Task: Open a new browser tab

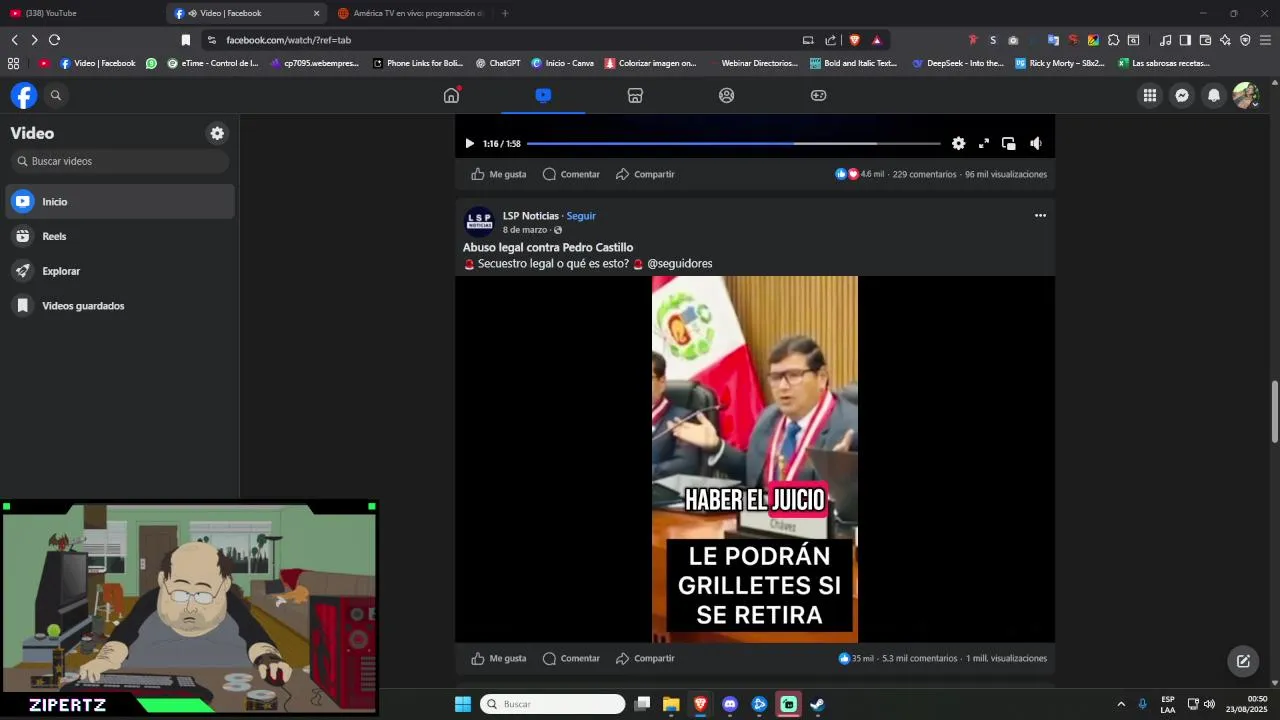Action: pyautogui.click(x=504, y=13)
